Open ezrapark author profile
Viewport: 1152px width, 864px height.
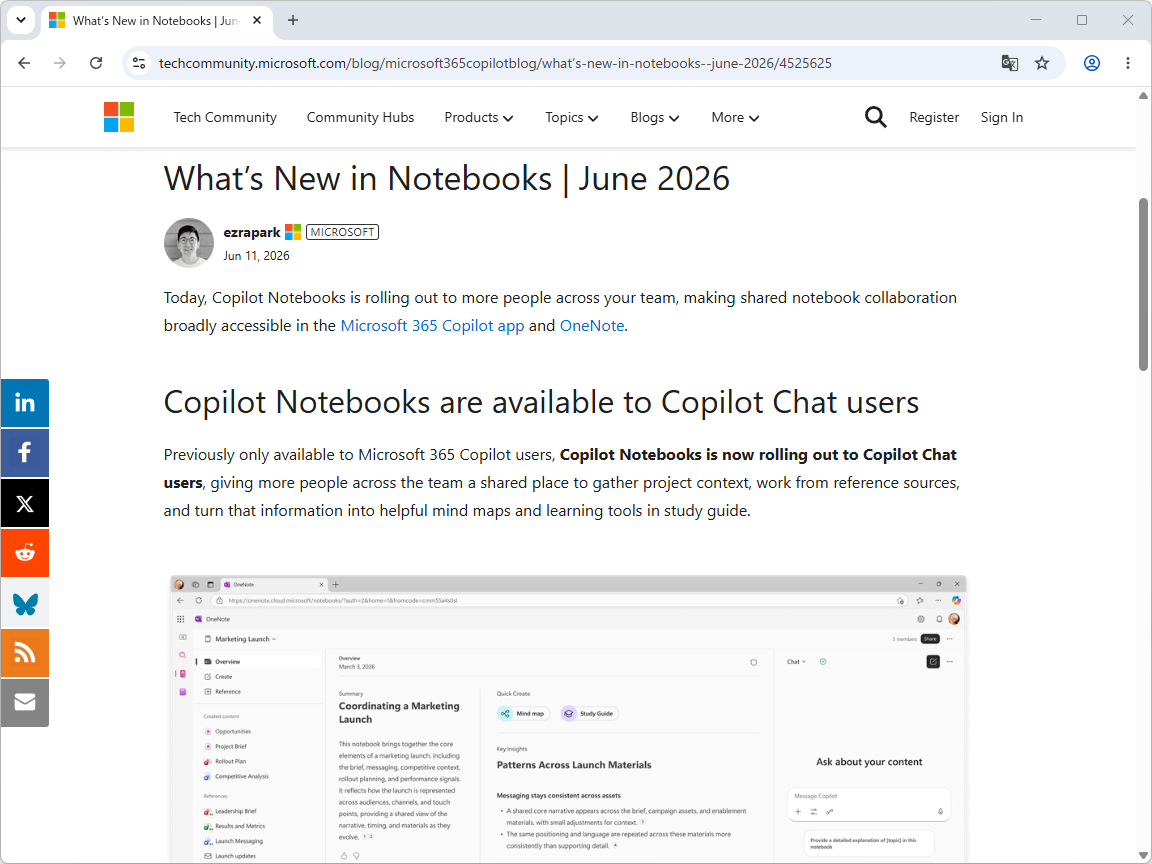coord(252,232)
